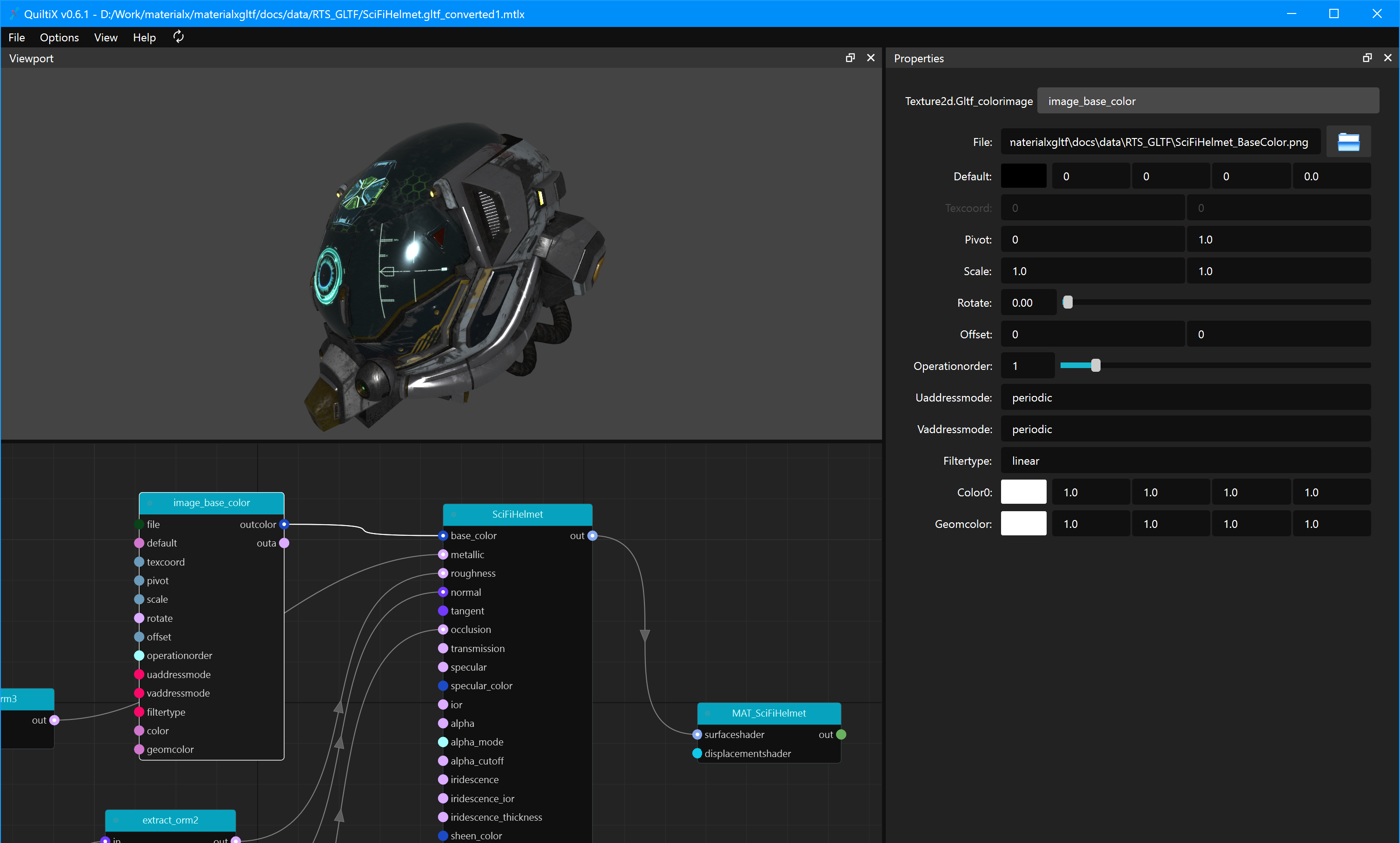Select the extract_orm2 node header
This screenshot has height=843, width=1400.
pyautogui.click(x=170, y=820)
